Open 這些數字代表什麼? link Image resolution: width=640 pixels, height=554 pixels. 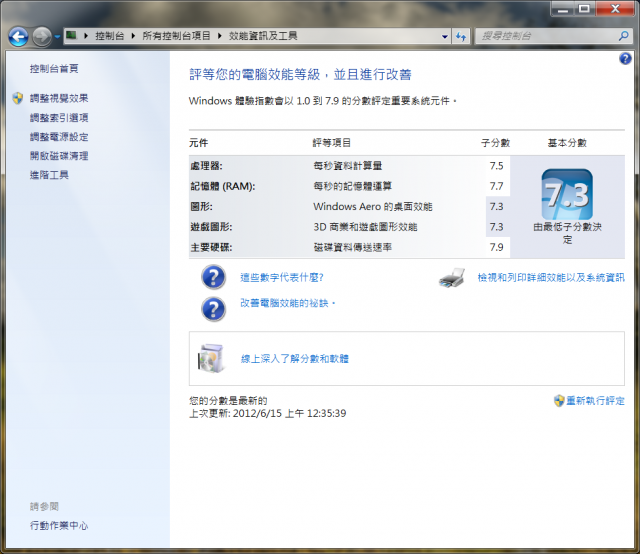coord(282,278)
